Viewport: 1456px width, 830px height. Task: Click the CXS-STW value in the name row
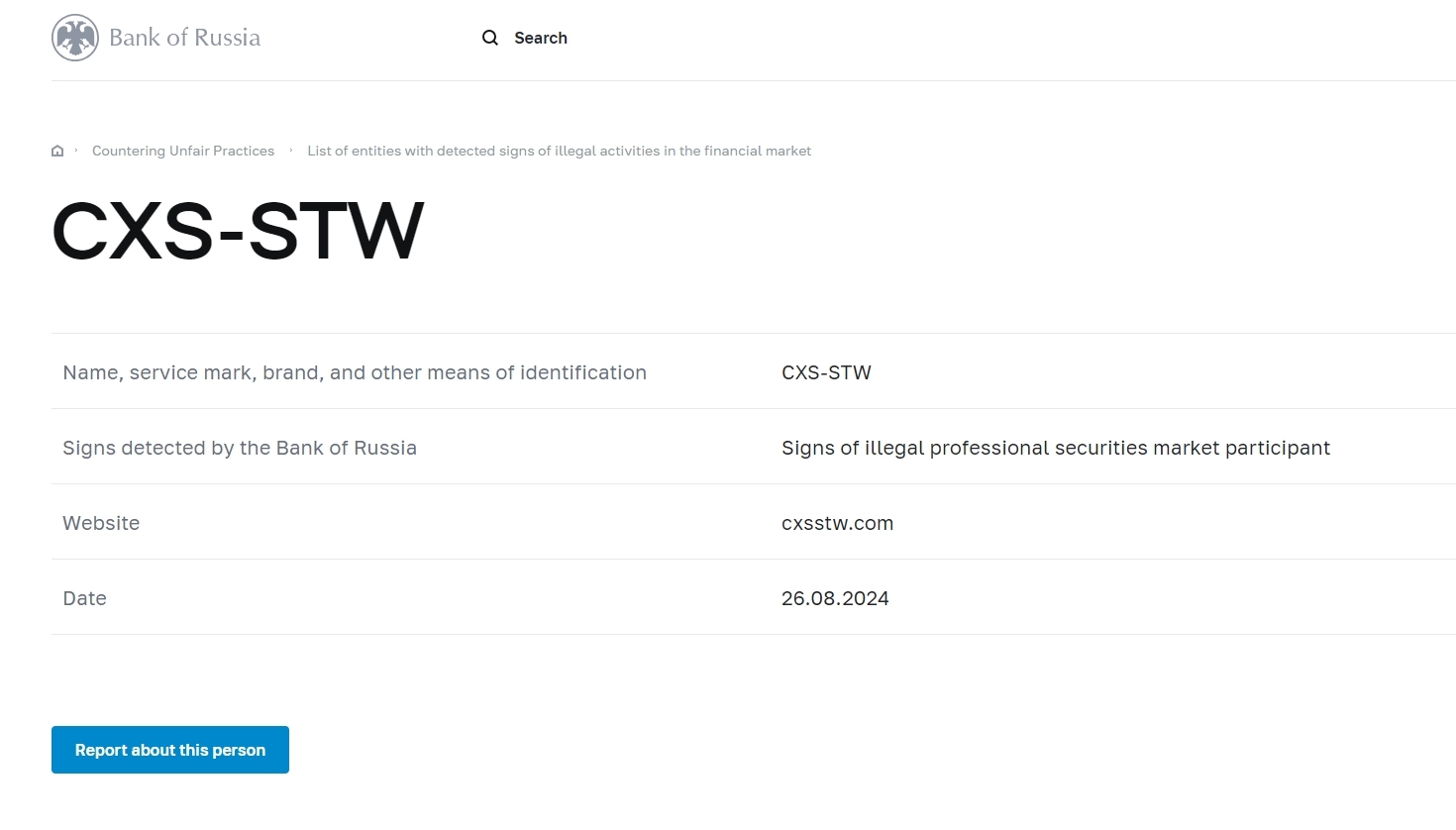point(826,372)
